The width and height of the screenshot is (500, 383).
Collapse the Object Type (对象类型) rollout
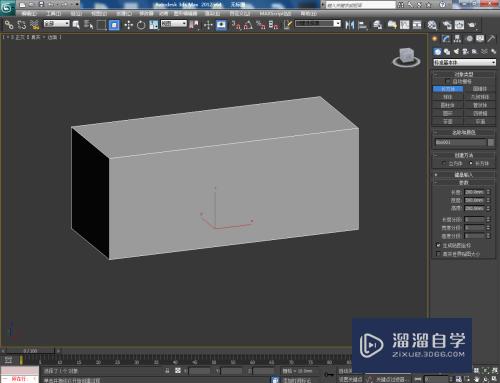464,74
